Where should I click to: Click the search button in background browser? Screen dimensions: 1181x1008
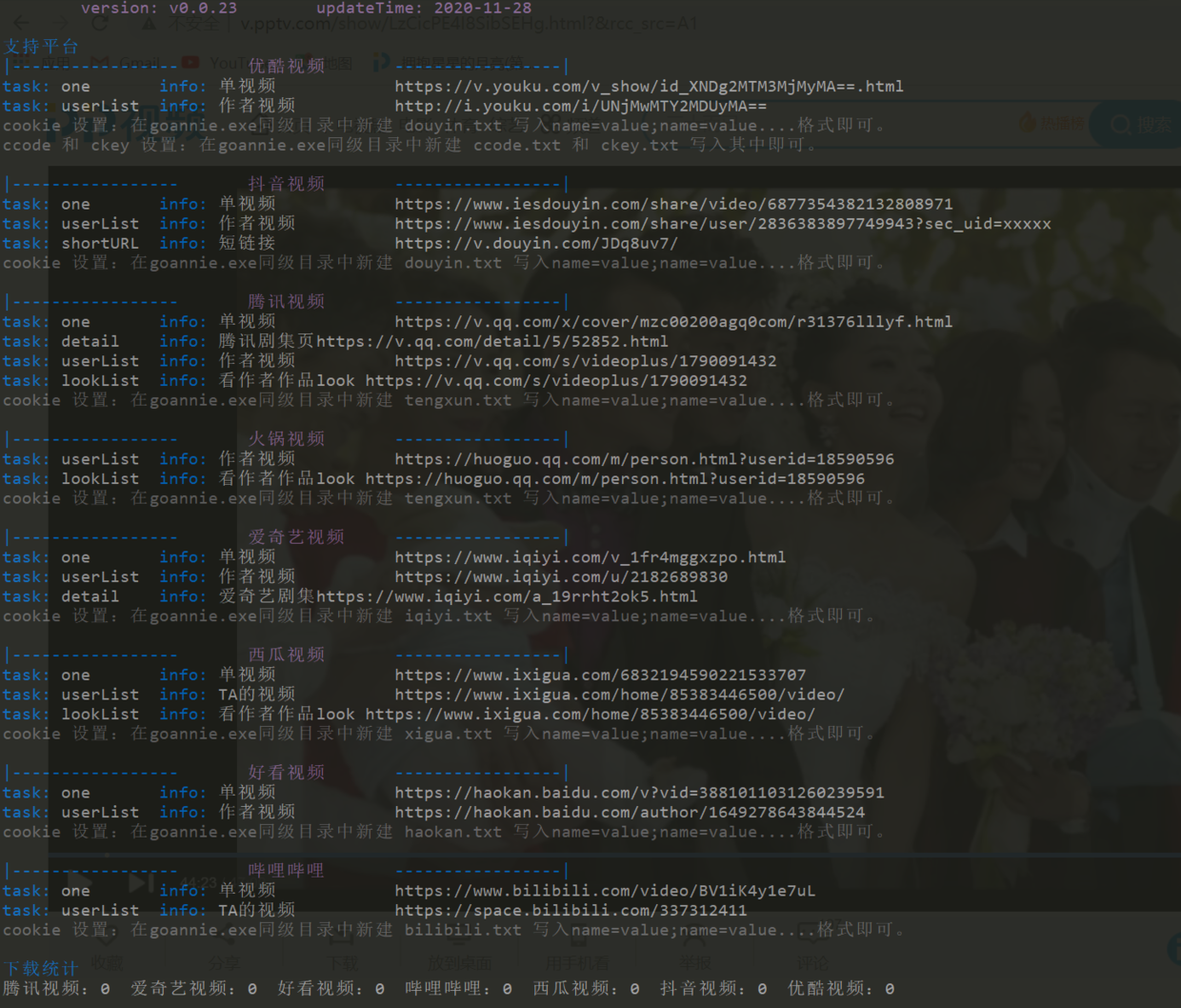1139,124
